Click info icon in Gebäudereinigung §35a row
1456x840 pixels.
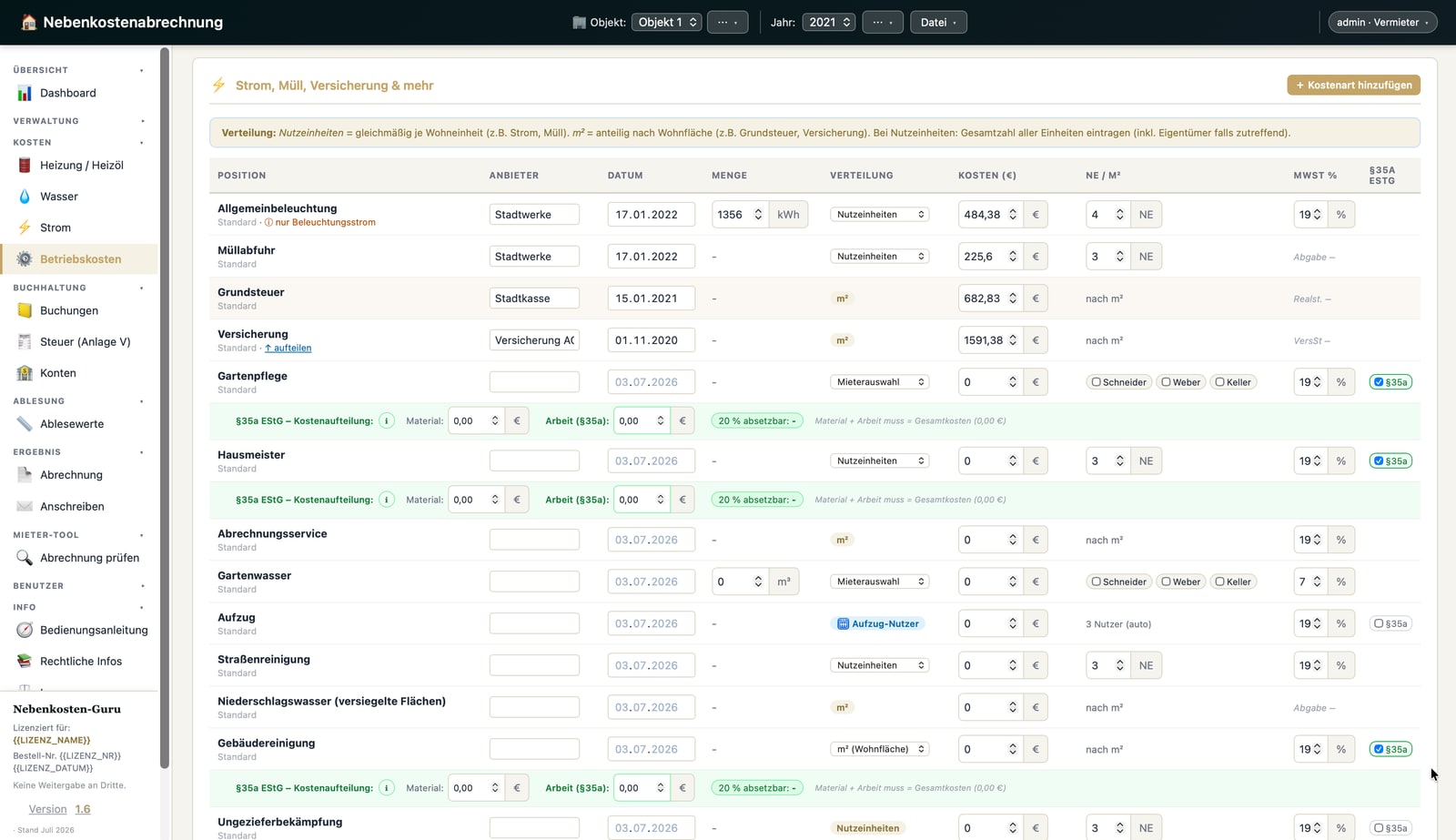pos(387,788)
